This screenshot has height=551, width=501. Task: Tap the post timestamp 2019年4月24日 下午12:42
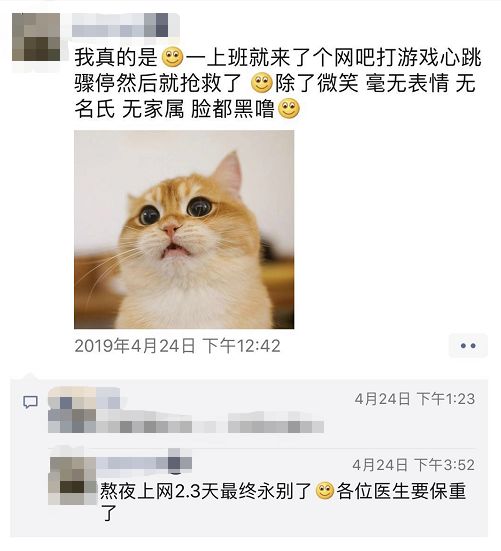click(x=177, y=346)
